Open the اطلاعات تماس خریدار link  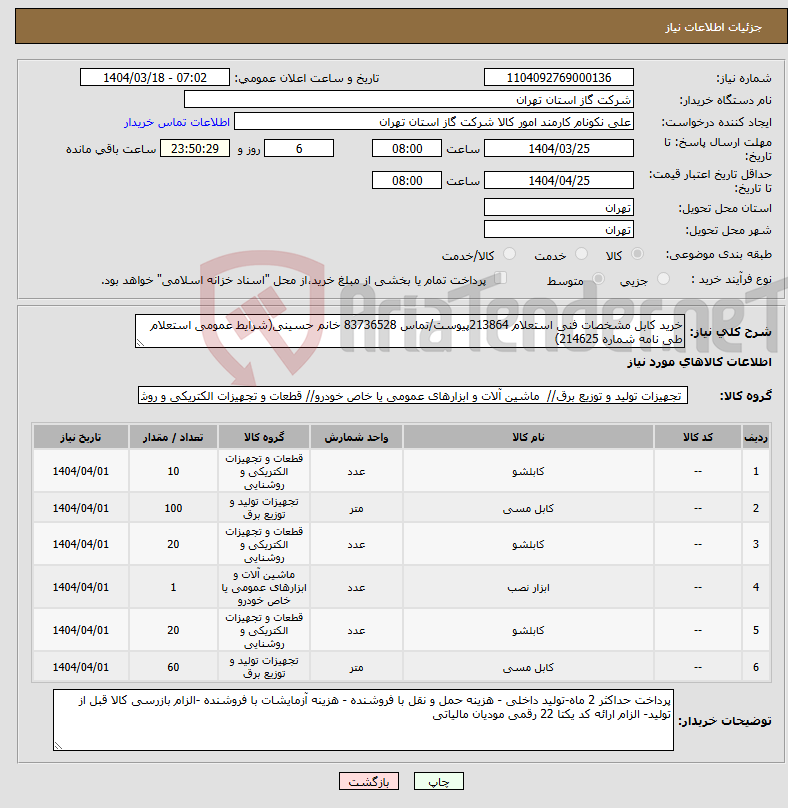[177, 122]
